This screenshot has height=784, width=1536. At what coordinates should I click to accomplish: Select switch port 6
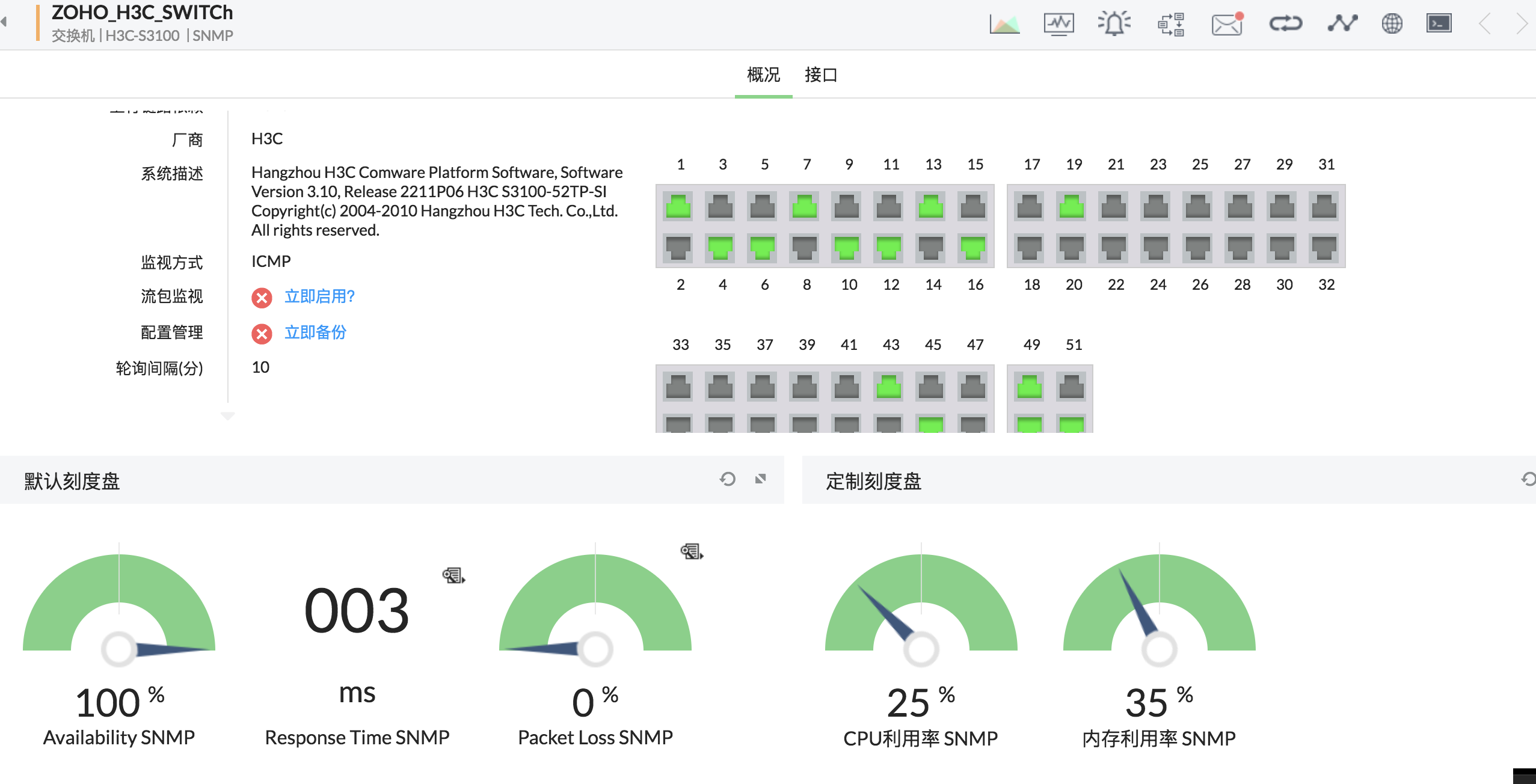[763, 248]
